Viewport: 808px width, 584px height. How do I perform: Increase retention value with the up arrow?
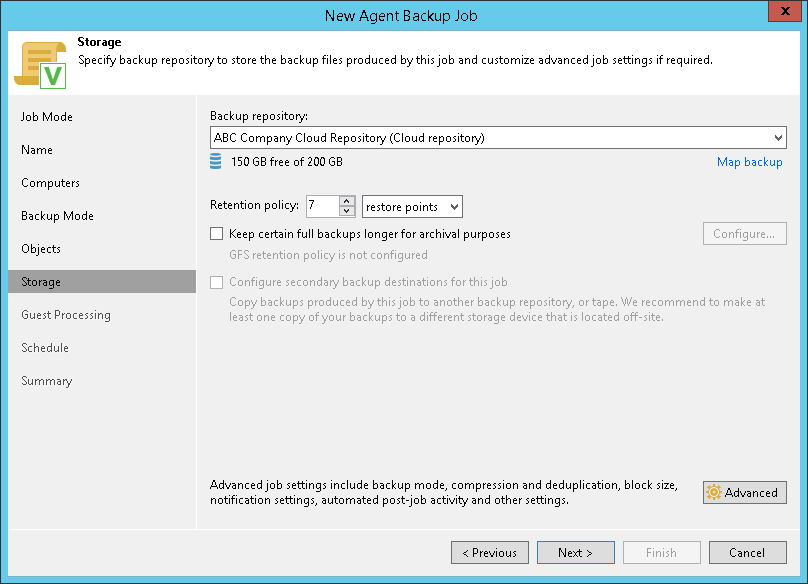(x=347, y=201)
